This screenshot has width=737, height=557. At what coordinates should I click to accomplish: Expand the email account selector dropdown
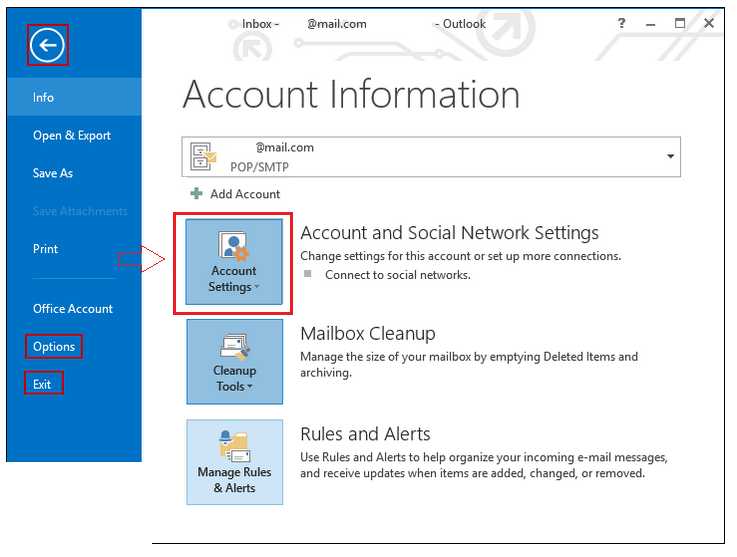[670, 157]
